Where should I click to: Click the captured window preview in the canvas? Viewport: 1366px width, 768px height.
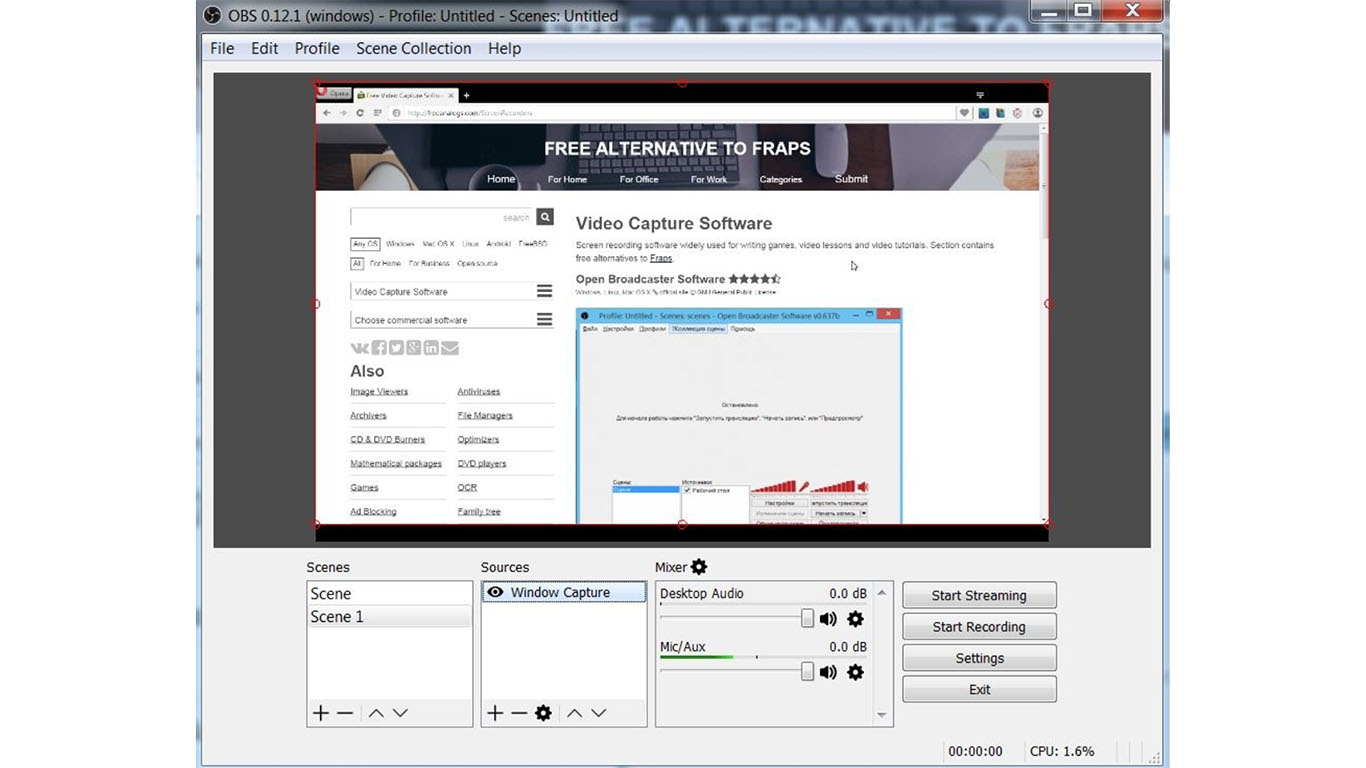coord(682,304)
